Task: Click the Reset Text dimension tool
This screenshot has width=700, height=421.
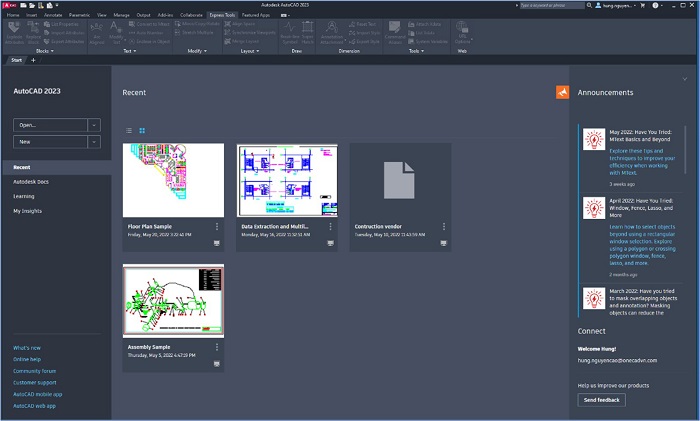Action: pyautogui.click(x=362, y=24)
